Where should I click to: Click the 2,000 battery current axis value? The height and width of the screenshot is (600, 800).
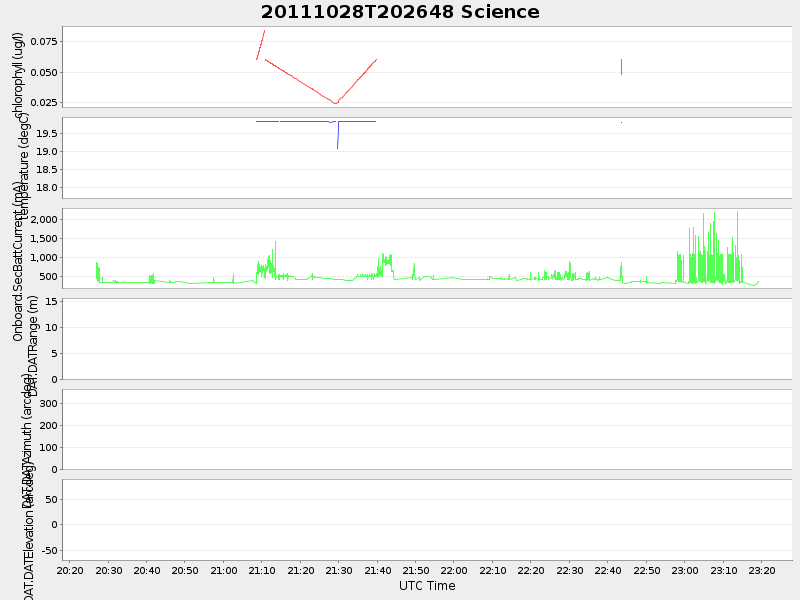[x=44, y=219]
